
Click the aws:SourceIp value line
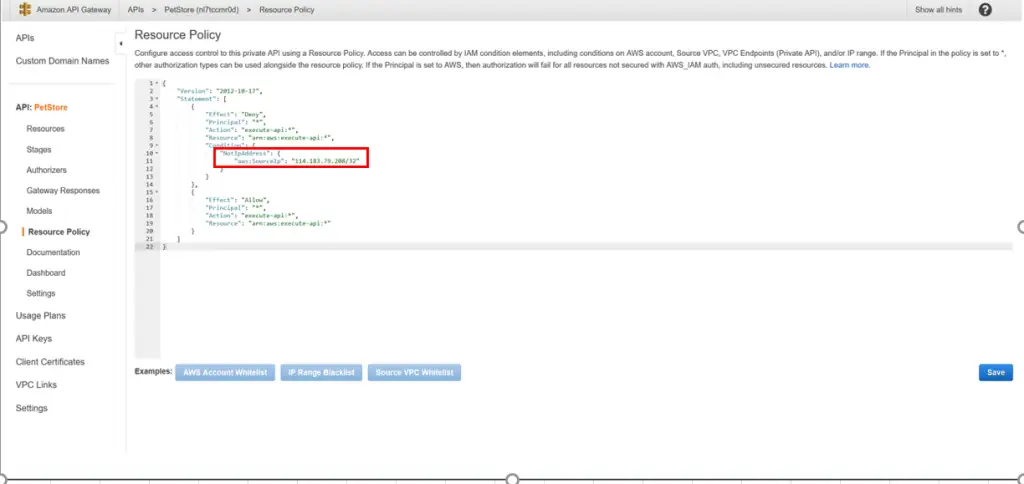297,161
